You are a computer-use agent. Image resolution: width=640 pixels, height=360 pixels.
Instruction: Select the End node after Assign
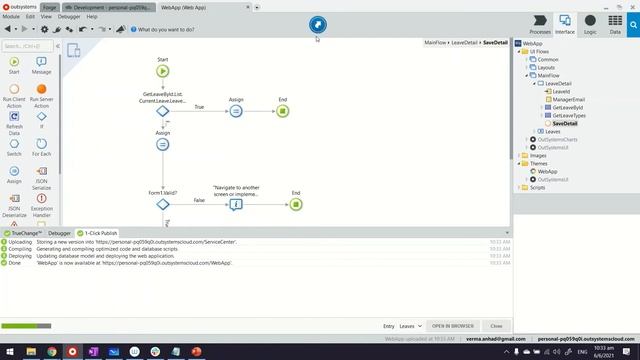pyautogui.click(x=282, y=111)
